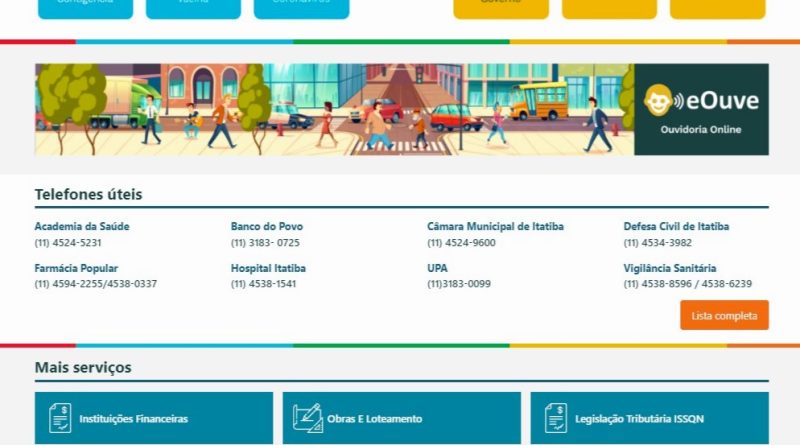Open the Legislação Tributária ISSQN tile label
This screenshot has width=800, height=445.
[x=639, y=419]
